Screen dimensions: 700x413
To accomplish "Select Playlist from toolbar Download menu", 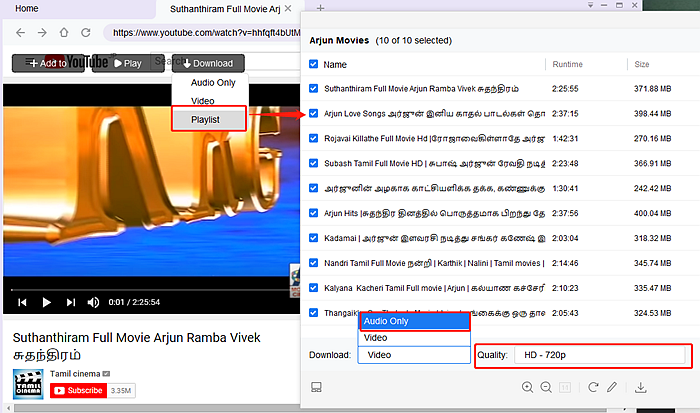I will point(209,119).
